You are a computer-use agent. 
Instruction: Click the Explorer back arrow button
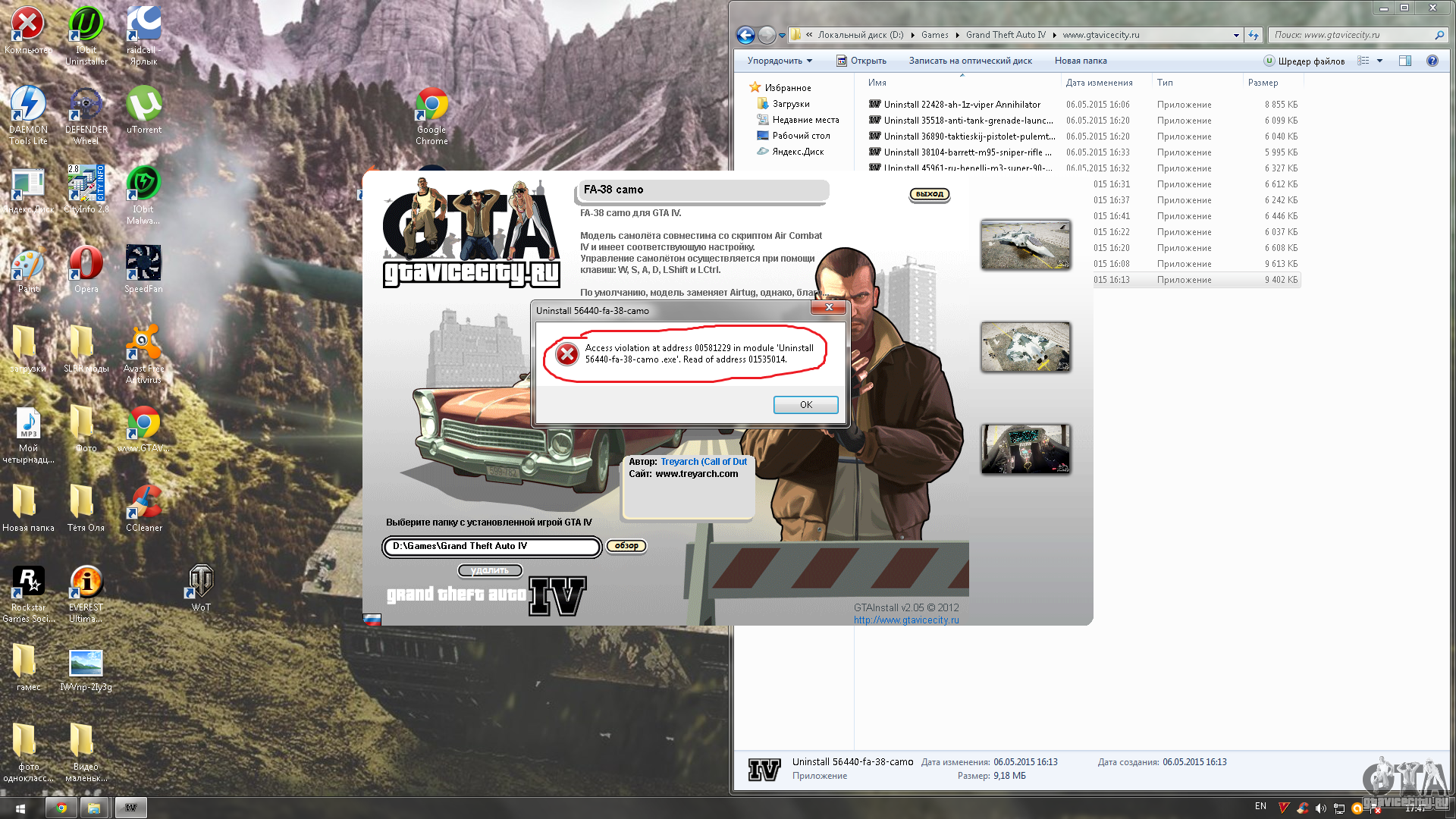coord(745,35)
